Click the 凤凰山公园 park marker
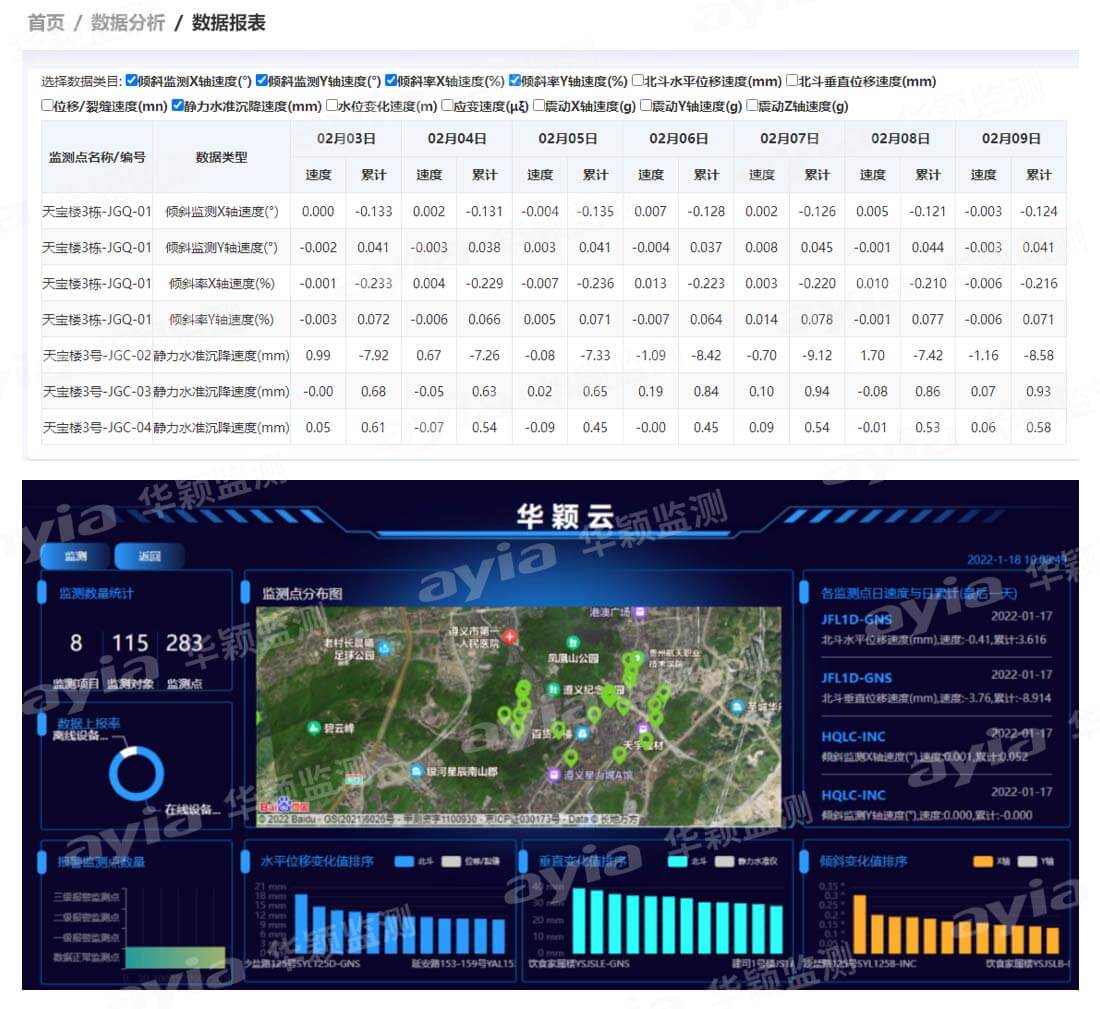Screen dimensions: 1100x1009 [x=573, y=644]
